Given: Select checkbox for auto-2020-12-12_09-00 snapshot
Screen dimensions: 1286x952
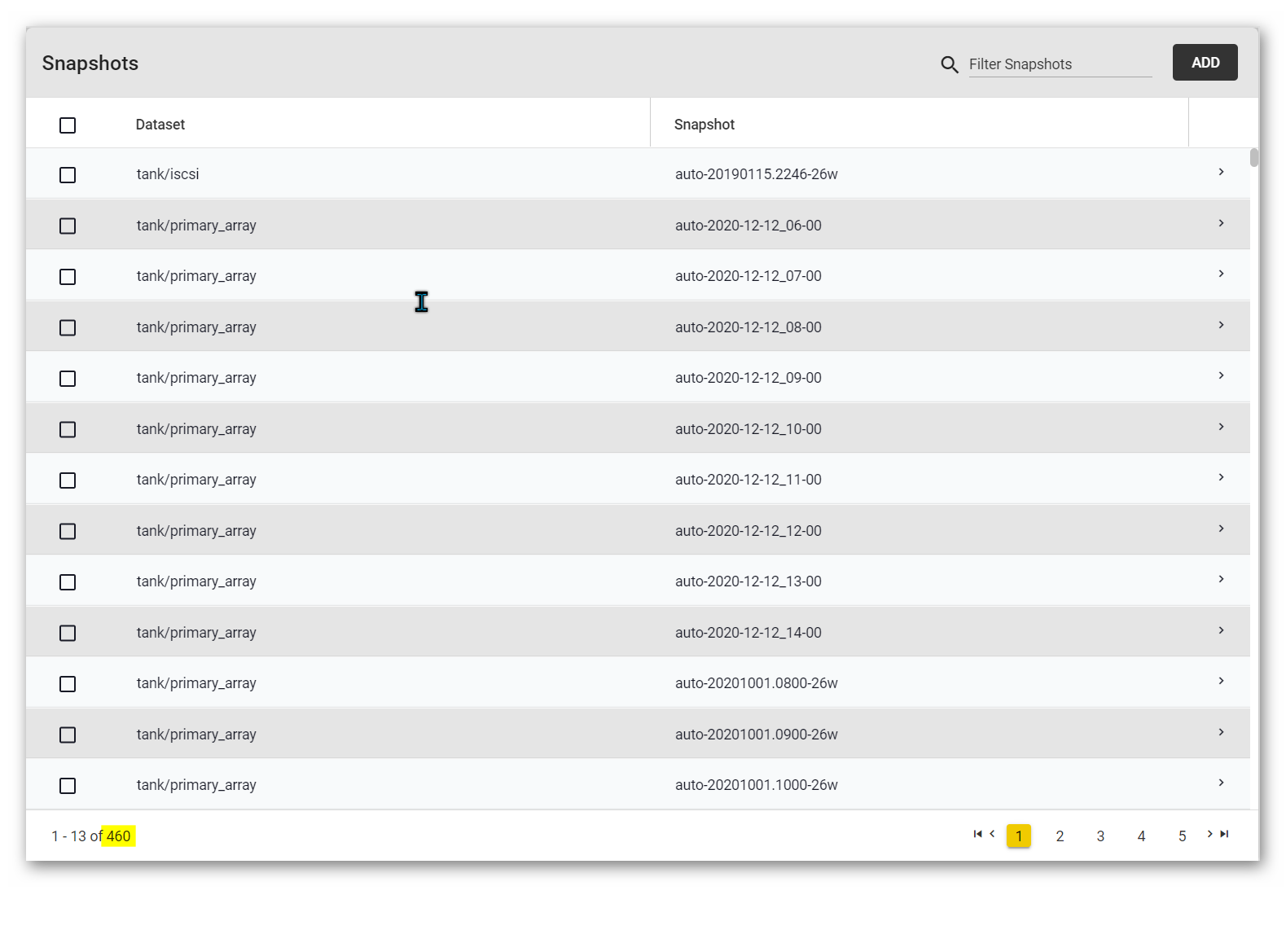Looking at the screenshot, I should pyautogui.click(x=68, y=379).
